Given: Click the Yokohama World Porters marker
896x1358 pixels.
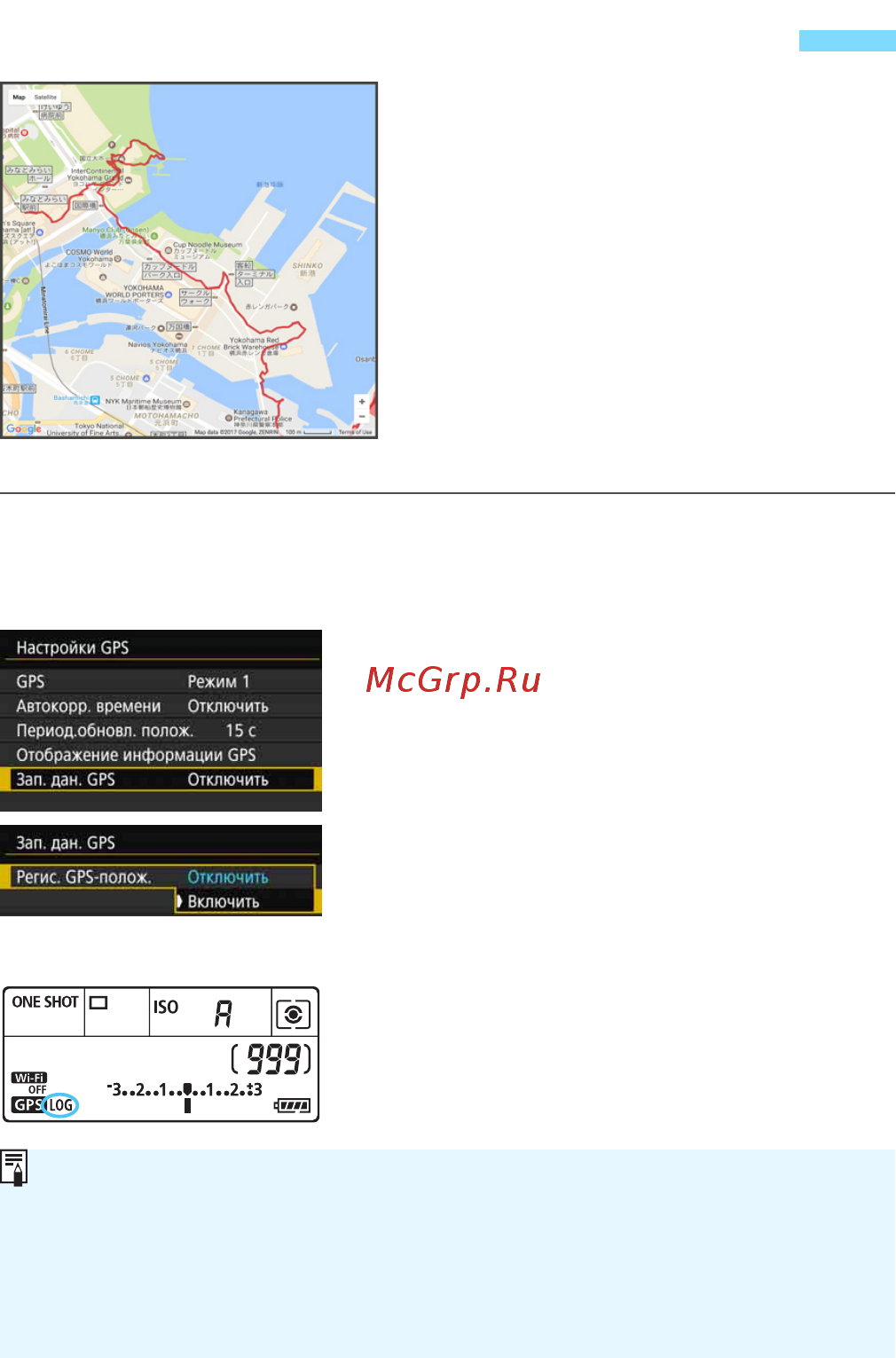Looking at the screenshot, I should tap(169, 294).
